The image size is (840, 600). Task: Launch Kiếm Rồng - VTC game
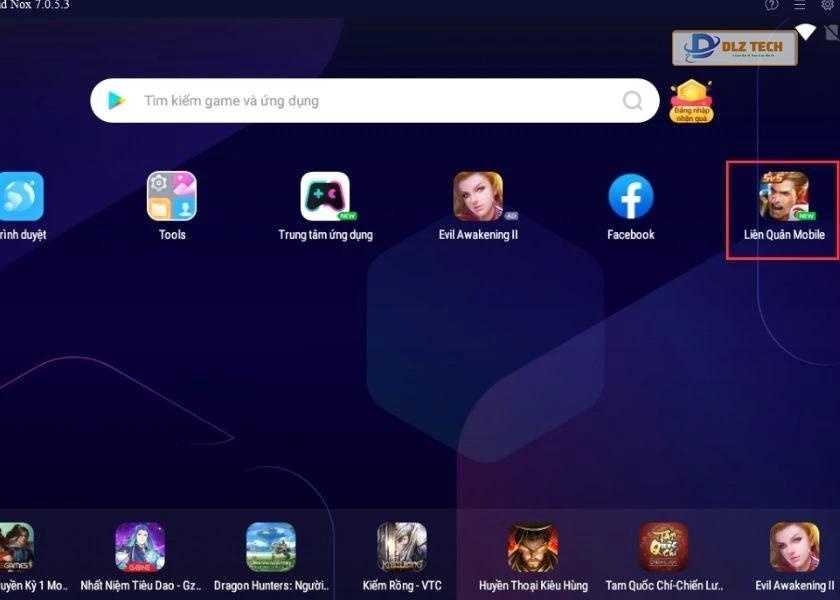(402, 548)
